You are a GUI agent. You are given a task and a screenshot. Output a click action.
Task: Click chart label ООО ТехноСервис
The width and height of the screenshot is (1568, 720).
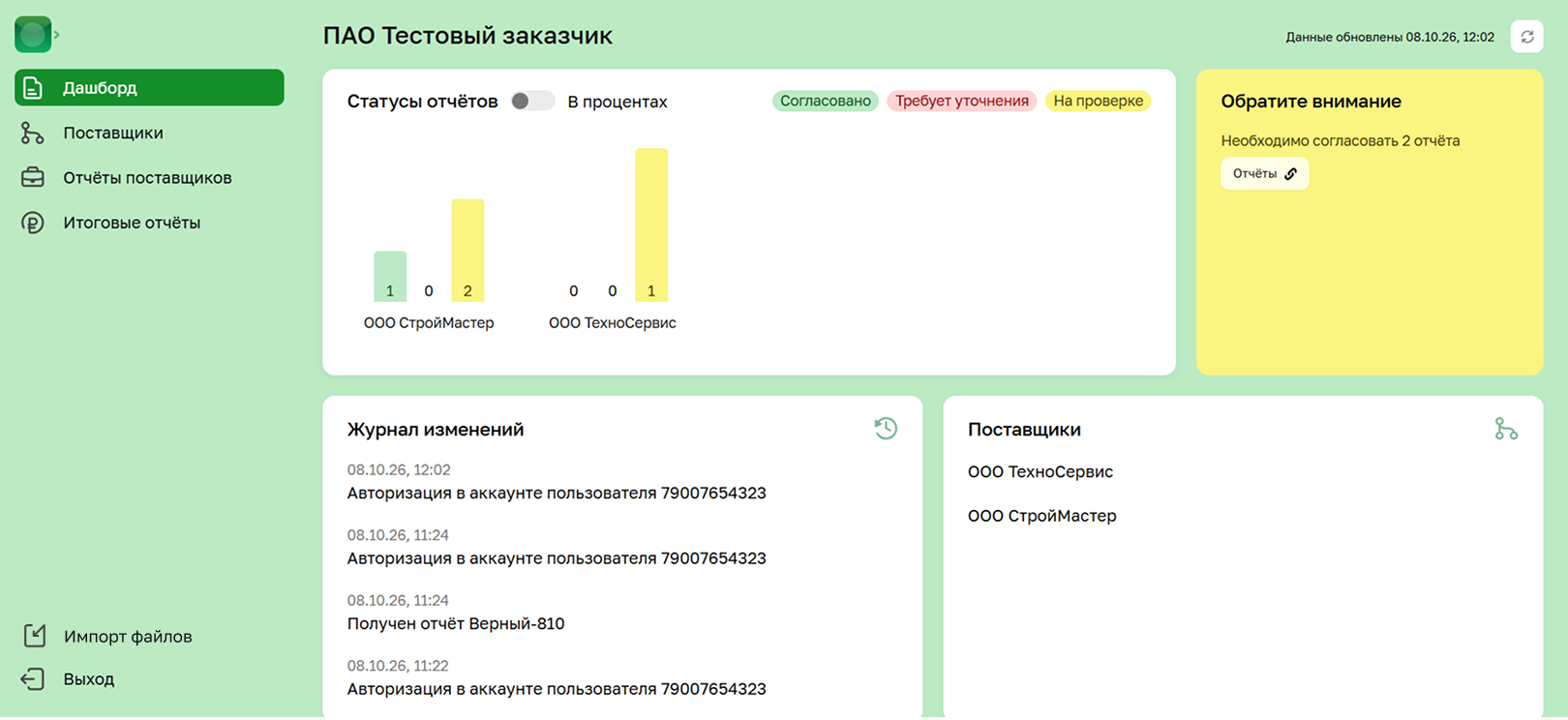(613, 323)
